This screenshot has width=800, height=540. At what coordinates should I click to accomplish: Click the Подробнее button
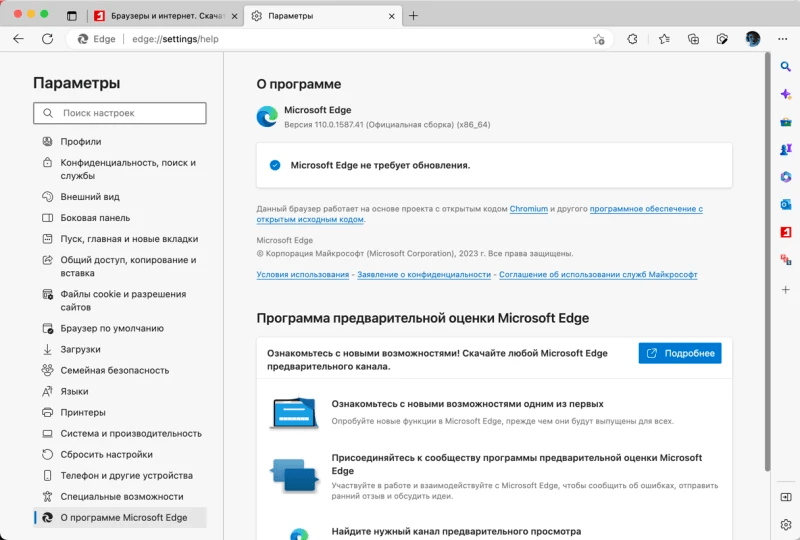pyautogui.click(x=680, y=353)
